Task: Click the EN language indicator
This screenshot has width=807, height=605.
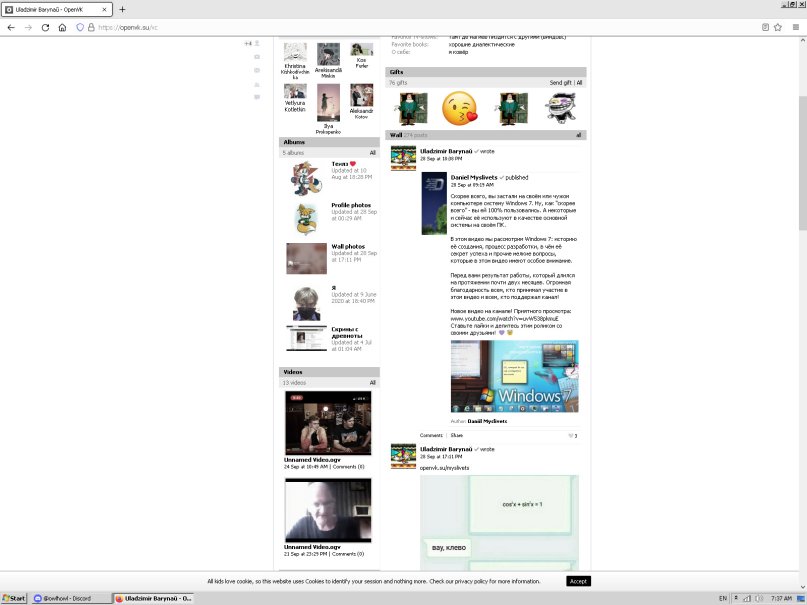Action: point(723,598)
